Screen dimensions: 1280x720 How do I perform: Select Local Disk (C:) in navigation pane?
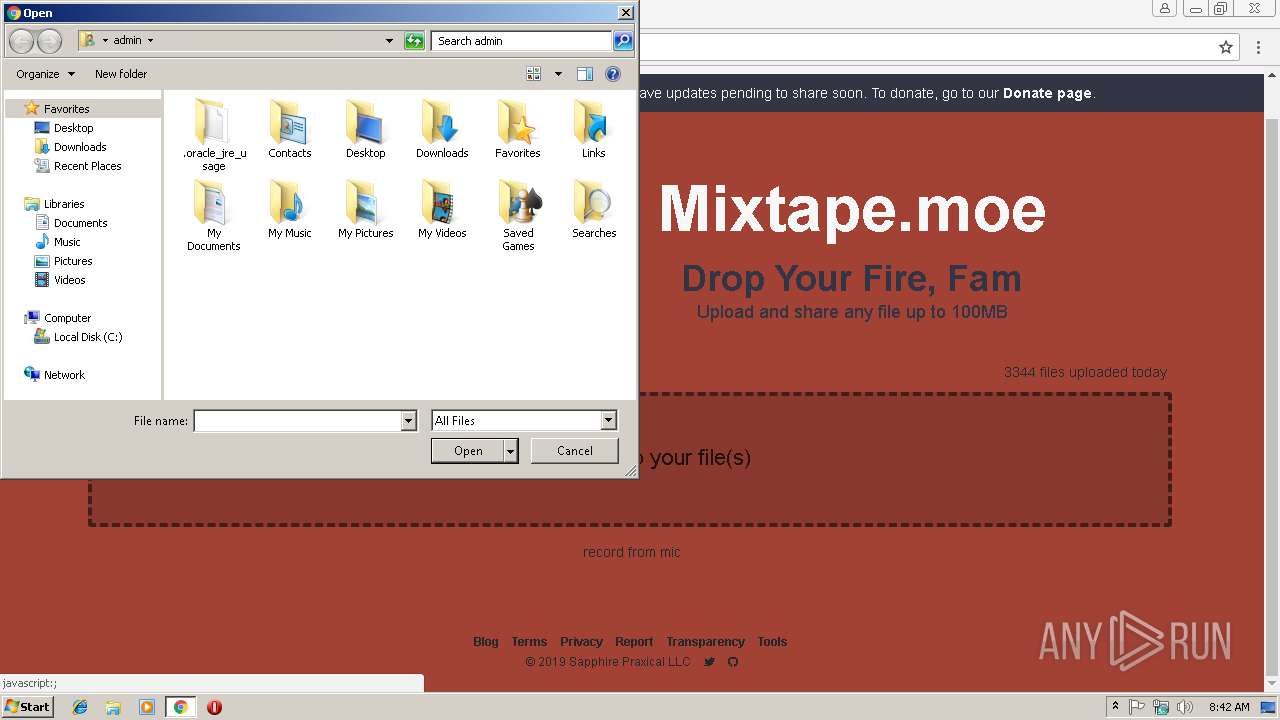(88, 337)
